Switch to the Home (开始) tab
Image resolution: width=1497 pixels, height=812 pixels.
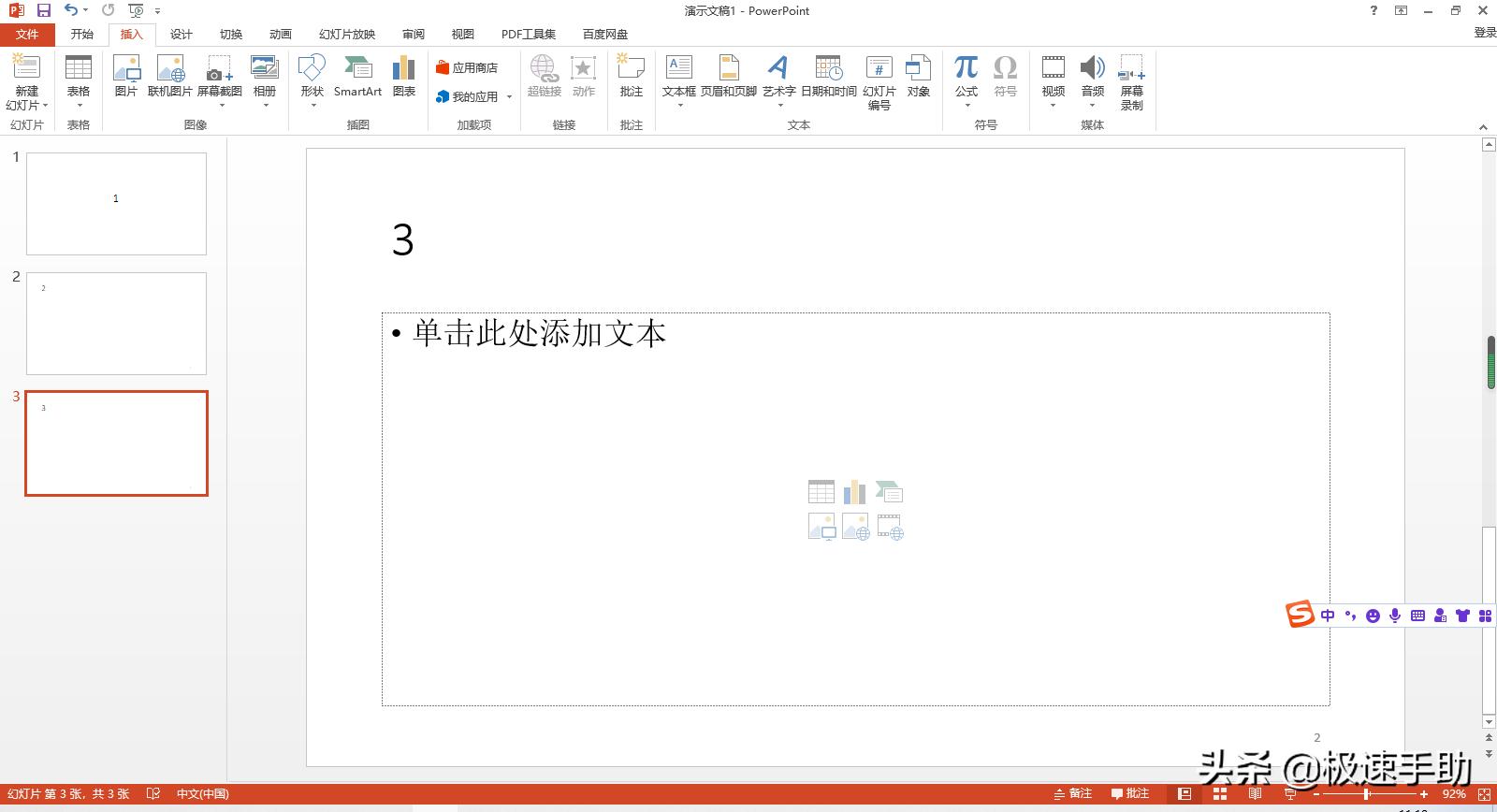click(x=82, y=35)
